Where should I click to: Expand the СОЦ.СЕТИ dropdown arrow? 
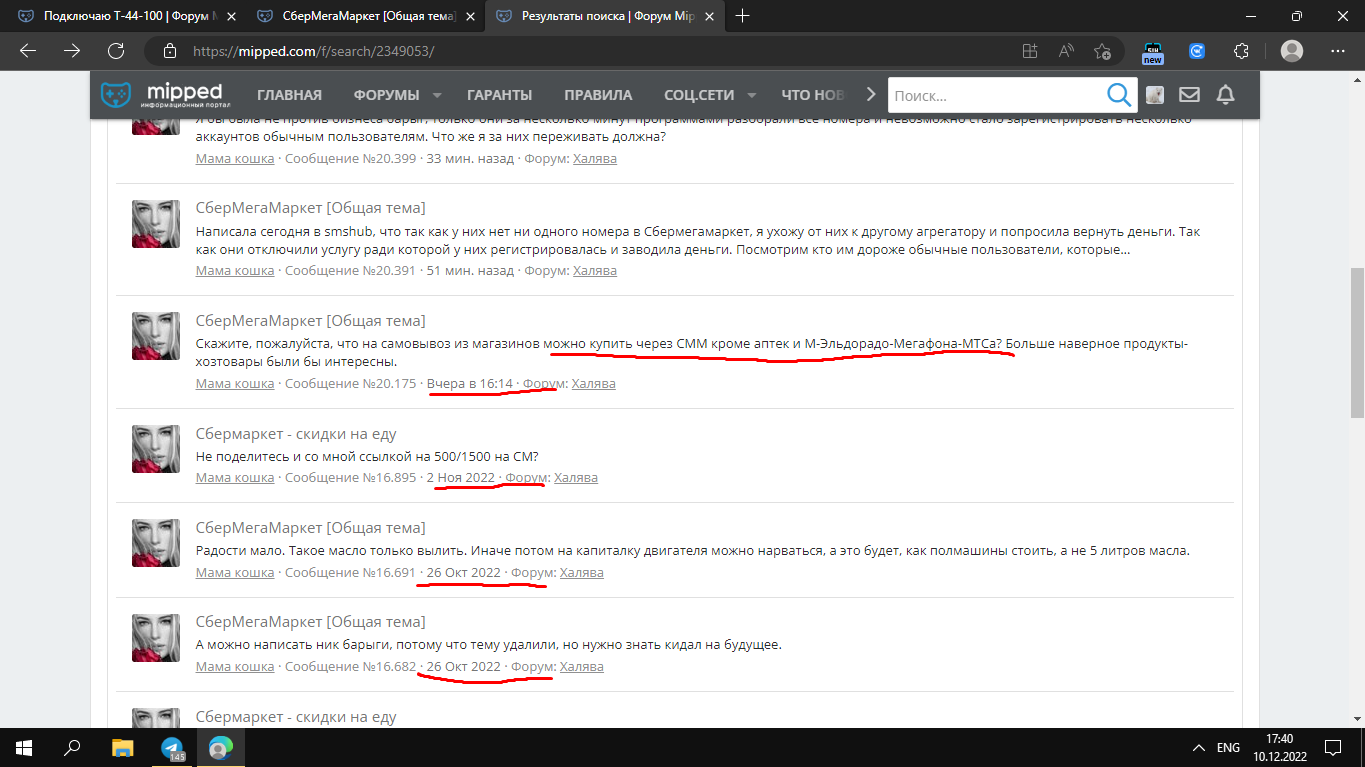751,96
